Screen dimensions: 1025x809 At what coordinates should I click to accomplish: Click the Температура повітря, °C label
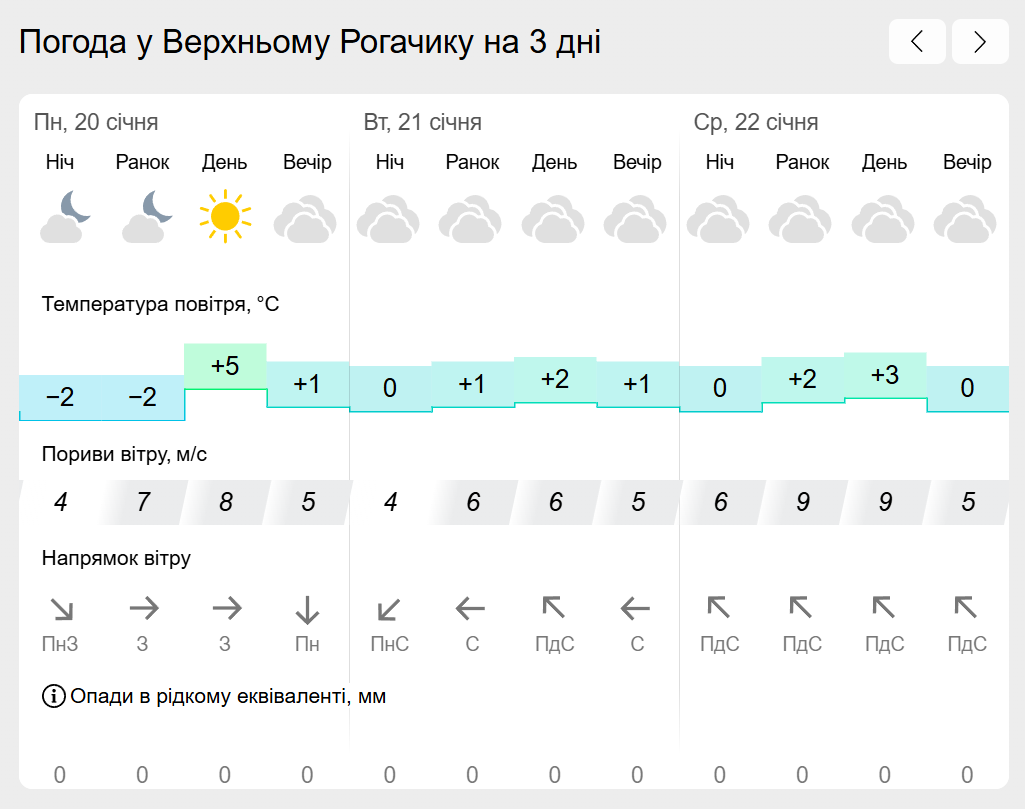click(x=160, y=304)
